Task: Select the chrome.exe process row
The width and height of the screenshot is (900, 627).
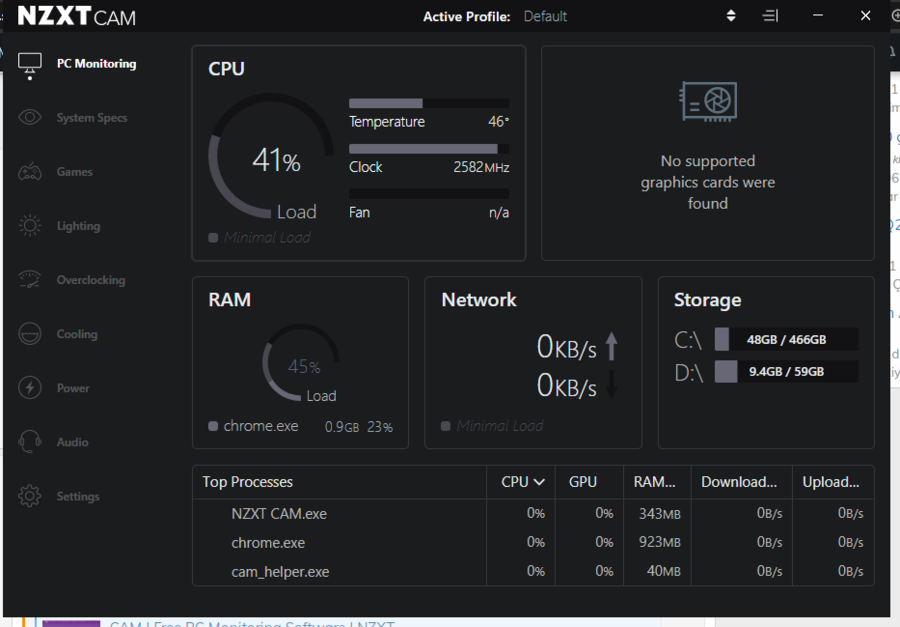Action: (268, 543)
